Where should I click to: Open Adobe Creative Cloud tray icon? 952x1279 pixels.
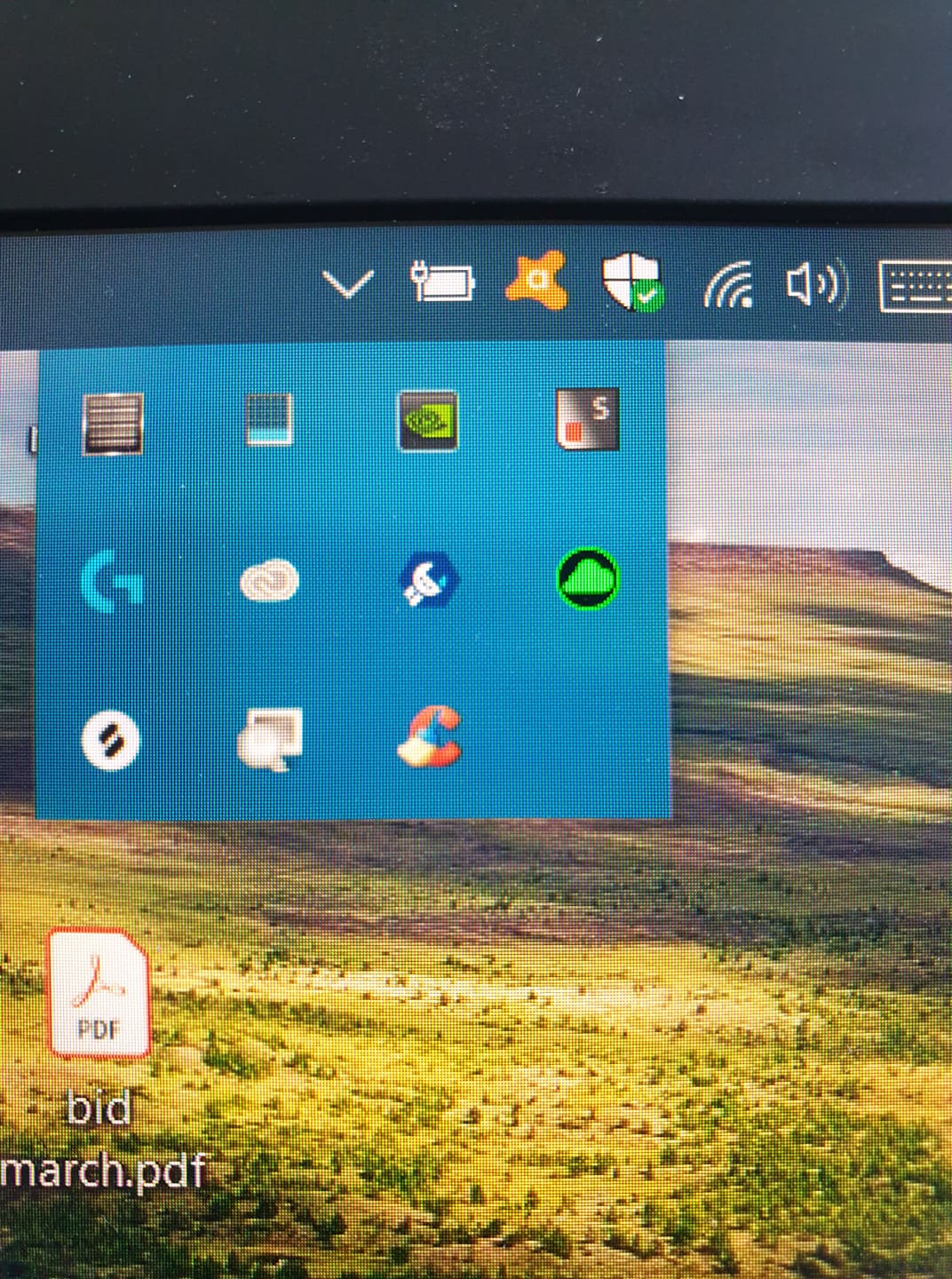(269, 581)
